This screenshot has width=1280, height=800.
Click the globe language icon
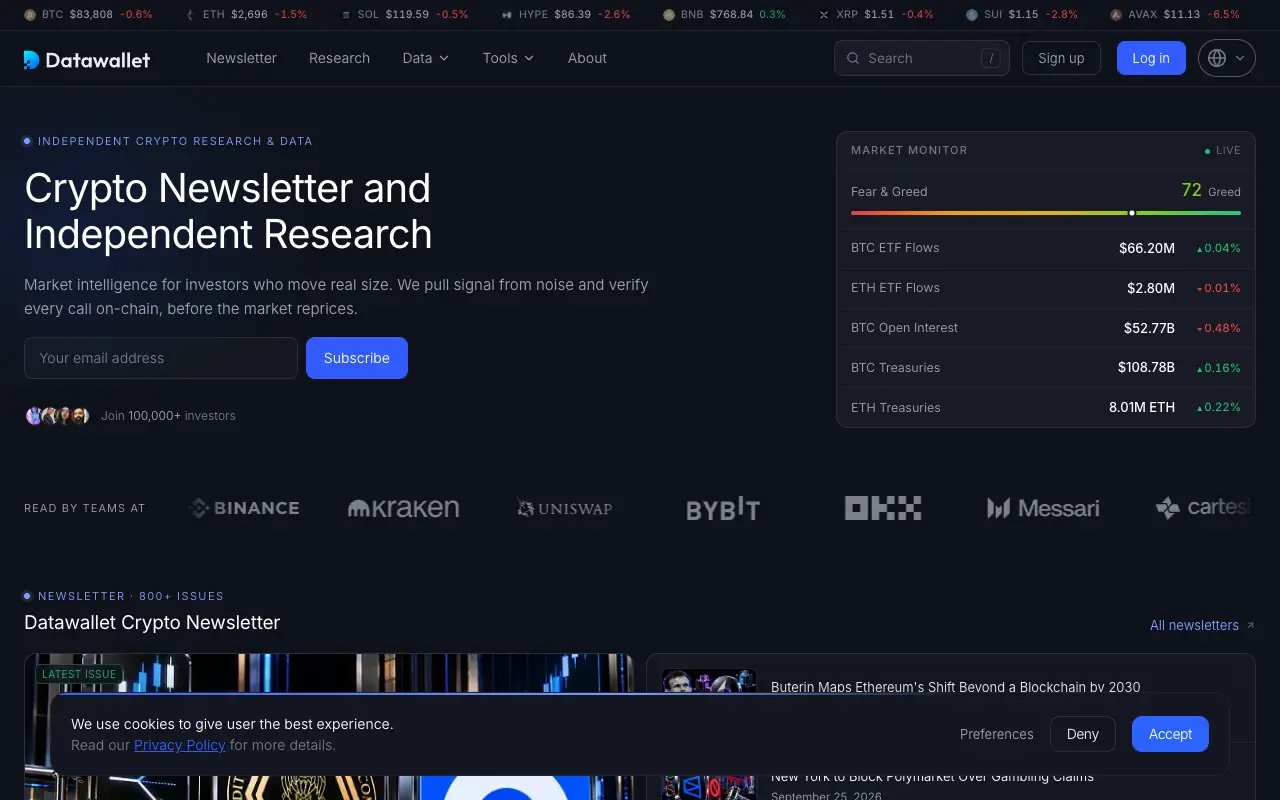pos(1217,58)
